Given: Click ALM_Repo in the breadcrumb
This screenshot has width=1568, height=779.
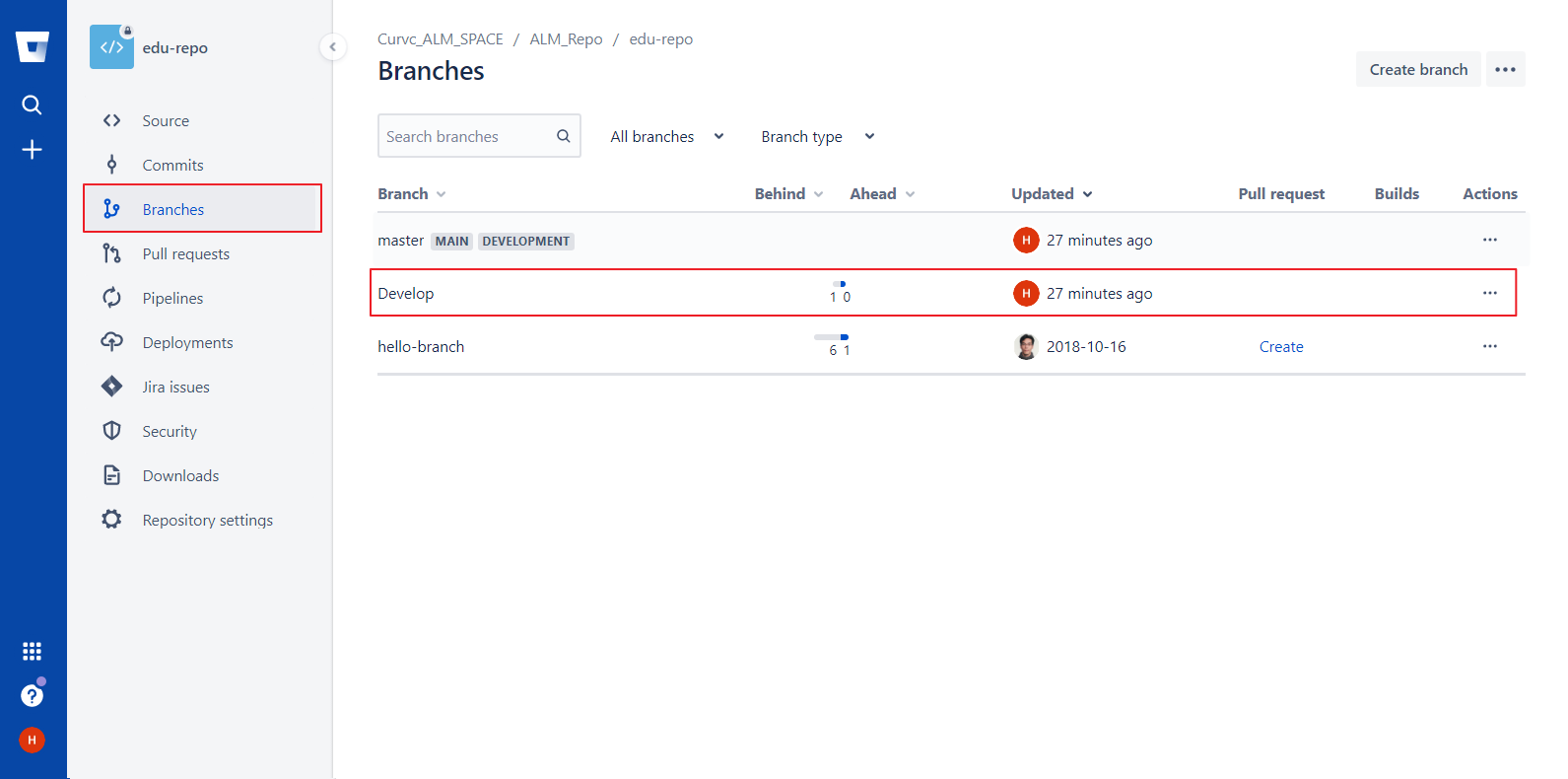Looking at the screenshot, I should pyautogui.click(x=566, y=39).
